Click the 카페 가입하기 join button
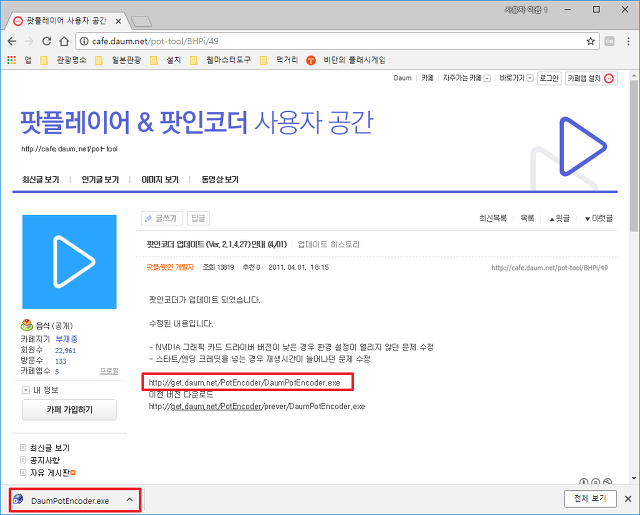This screenshot has width=640, height=515. click(69, 409)
